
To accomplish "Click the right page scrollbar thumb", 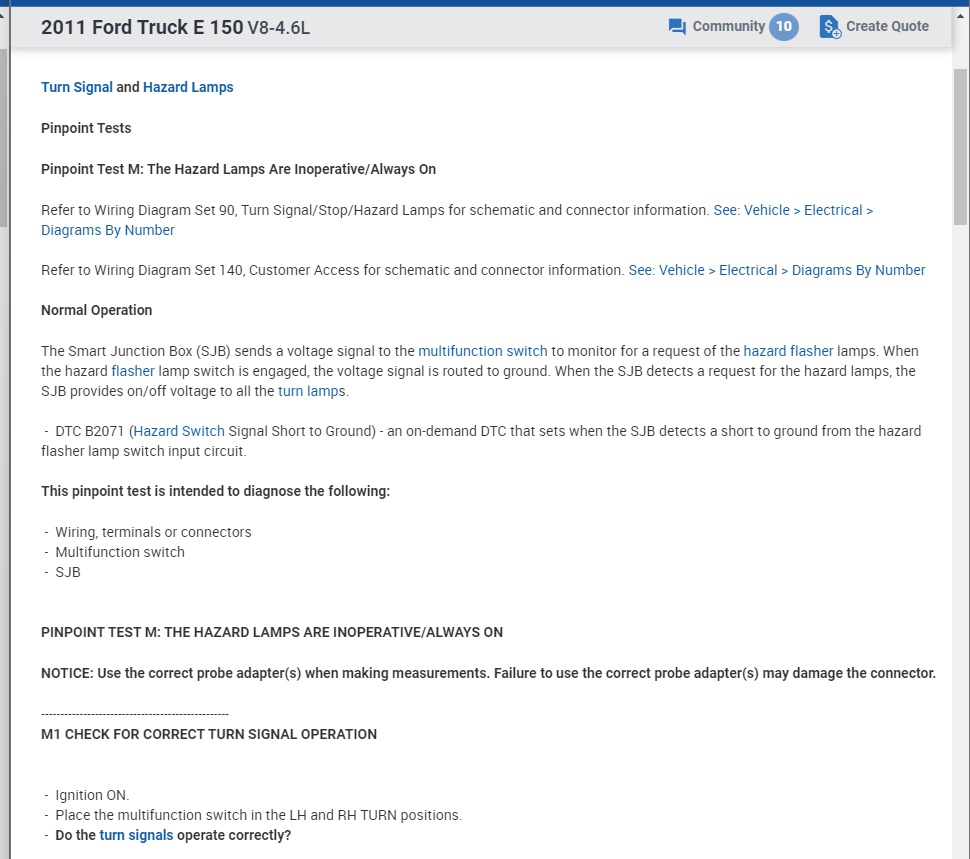I will (960, 147).
